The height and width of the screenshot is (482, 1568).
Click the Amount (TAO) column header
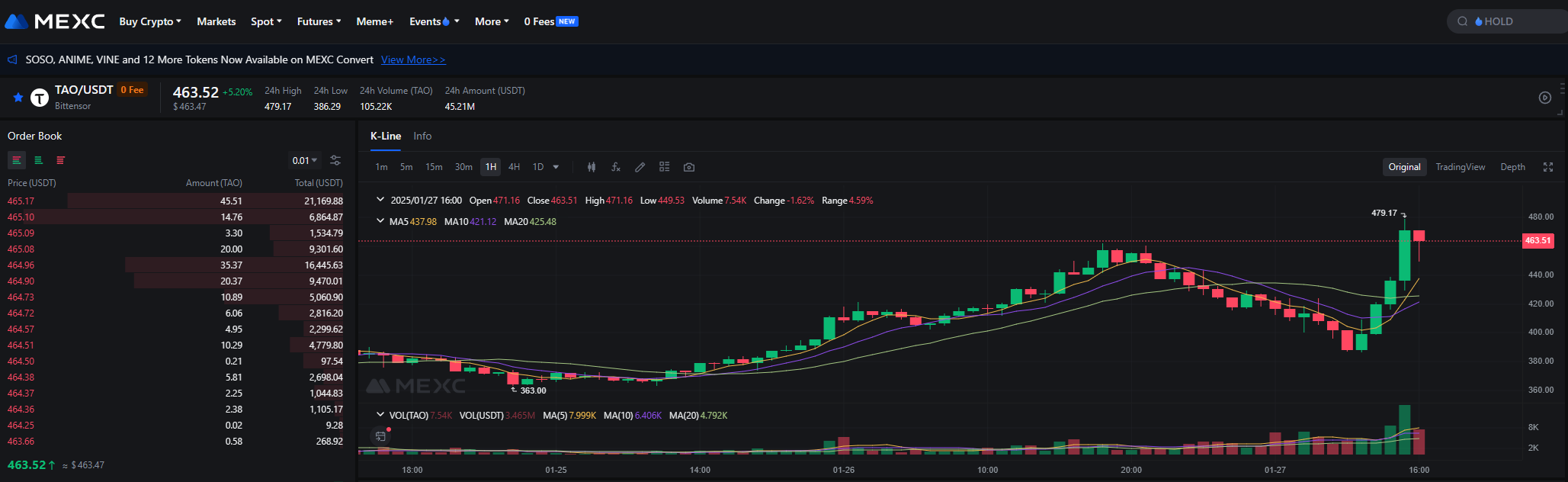pos(214,183)
